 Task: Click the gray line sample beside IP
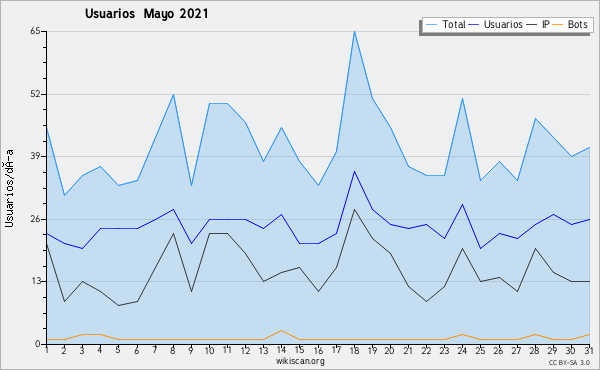click(x=532, y=25)
